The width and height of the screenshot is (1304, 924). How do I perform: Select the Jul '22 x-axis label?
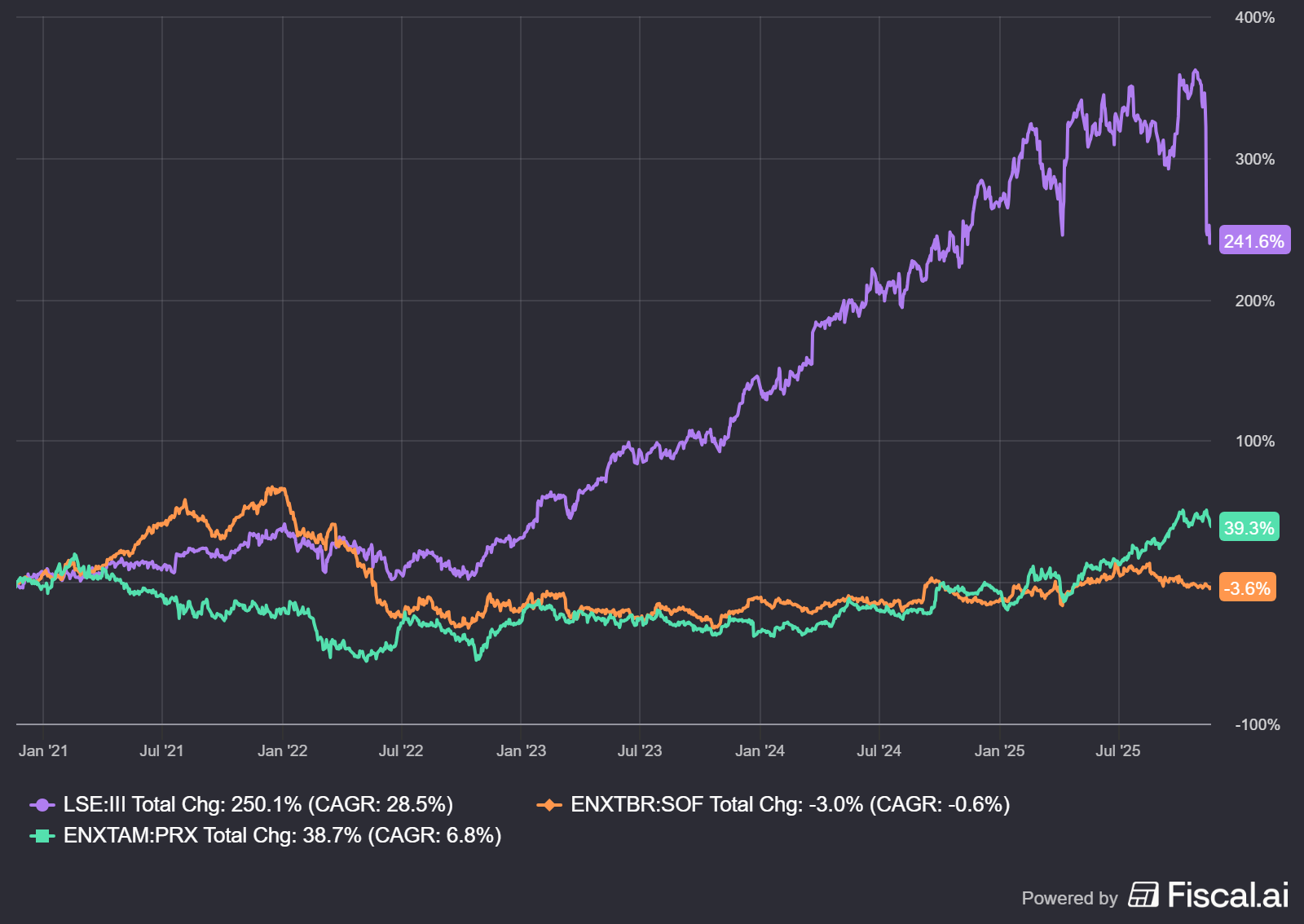pyautogui.click(x=401, y=750)
